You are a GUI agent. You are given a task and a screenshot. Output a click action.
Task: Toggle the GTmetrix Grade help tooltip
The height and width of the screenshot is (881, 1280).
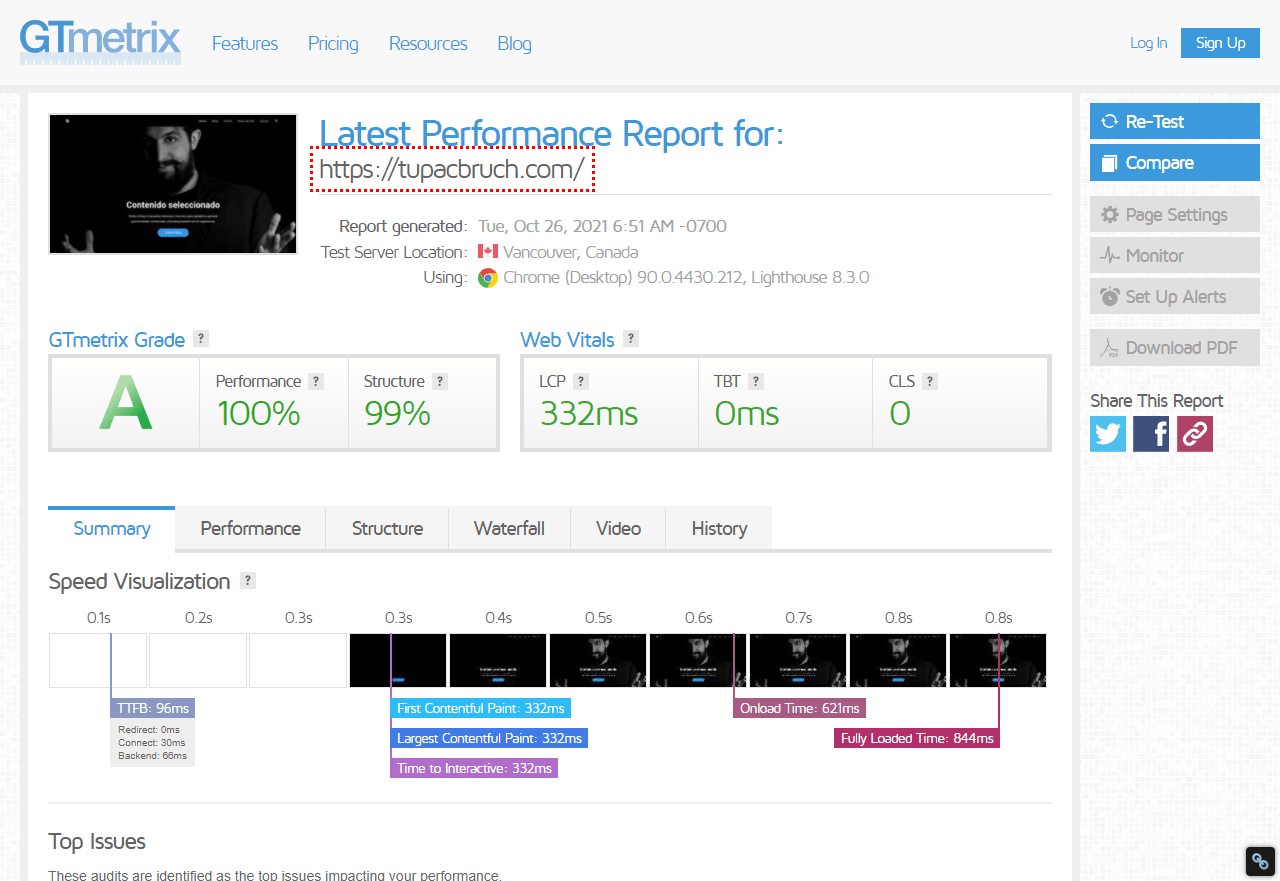(202, 338)
